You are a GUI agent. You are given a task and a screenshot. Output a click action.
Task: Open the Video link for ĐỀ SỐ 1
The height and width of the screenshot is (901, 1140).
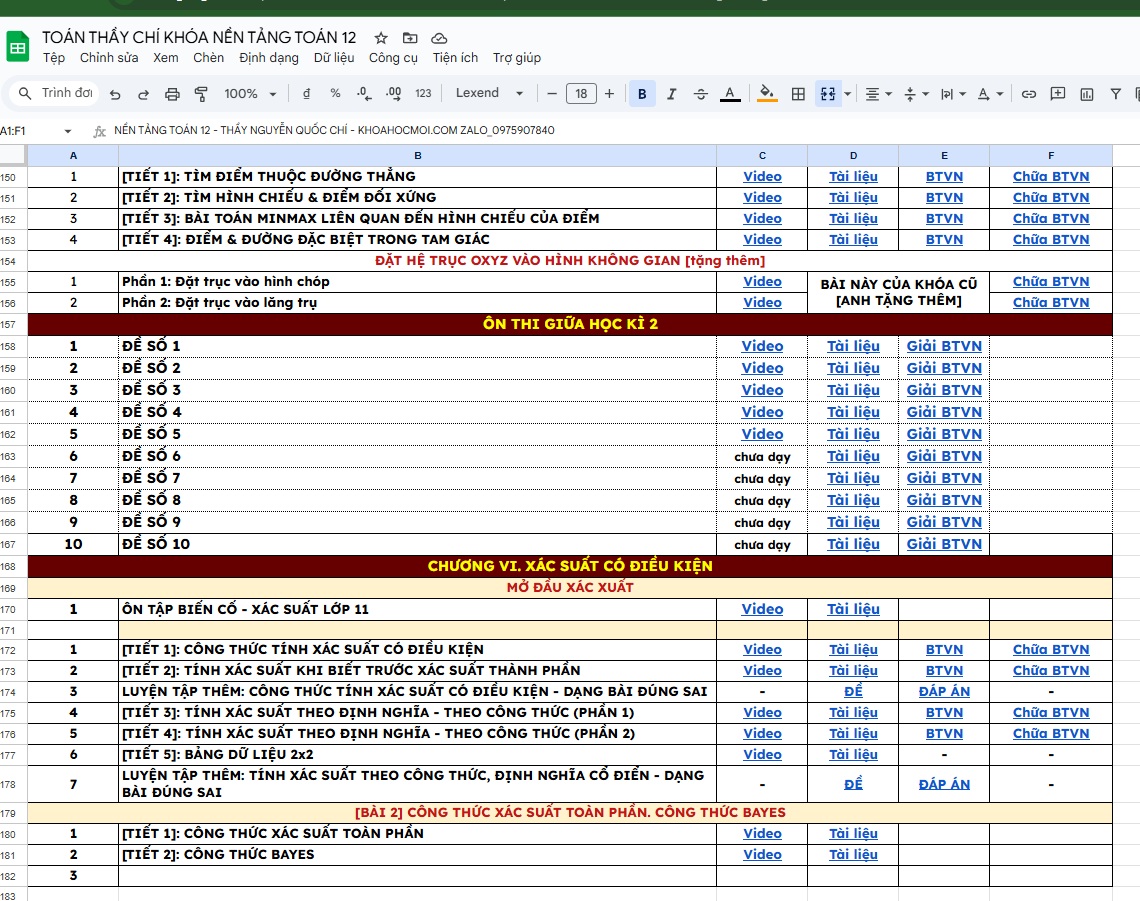point(762,346)
